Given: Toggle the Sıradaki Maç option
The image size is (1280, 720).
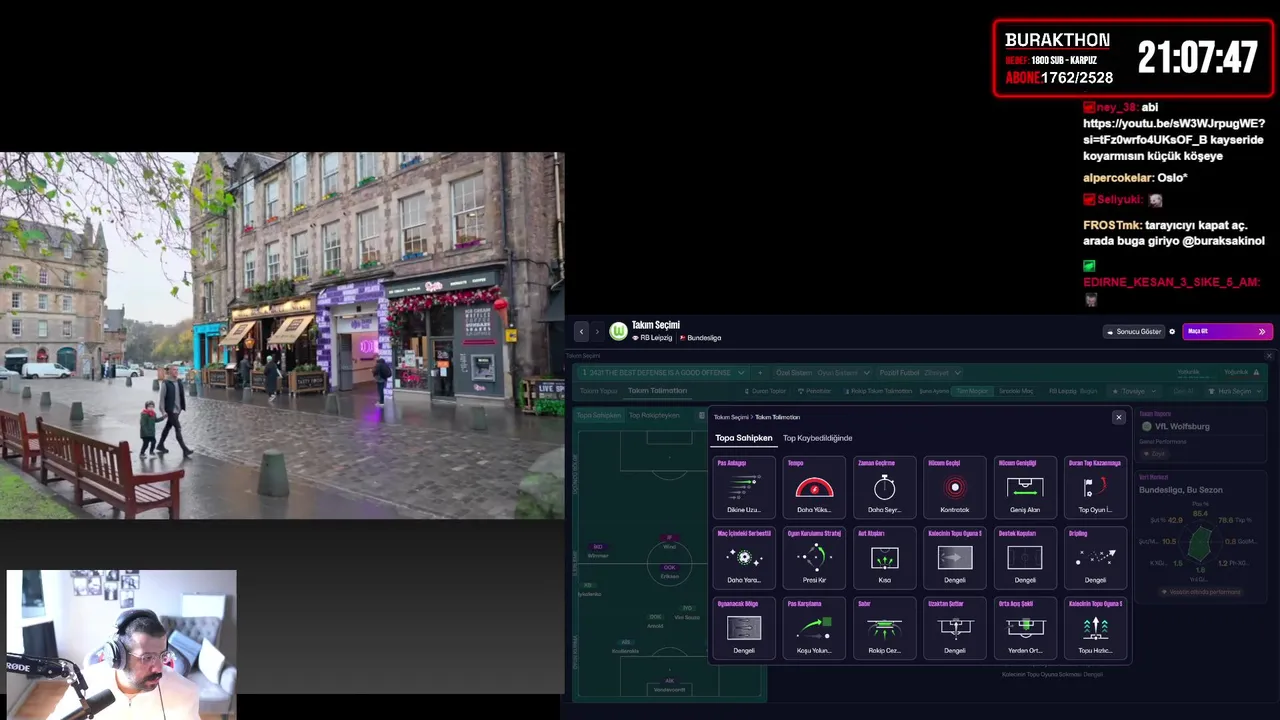Looking at the screenshot, I should (x=1016, y=391).
